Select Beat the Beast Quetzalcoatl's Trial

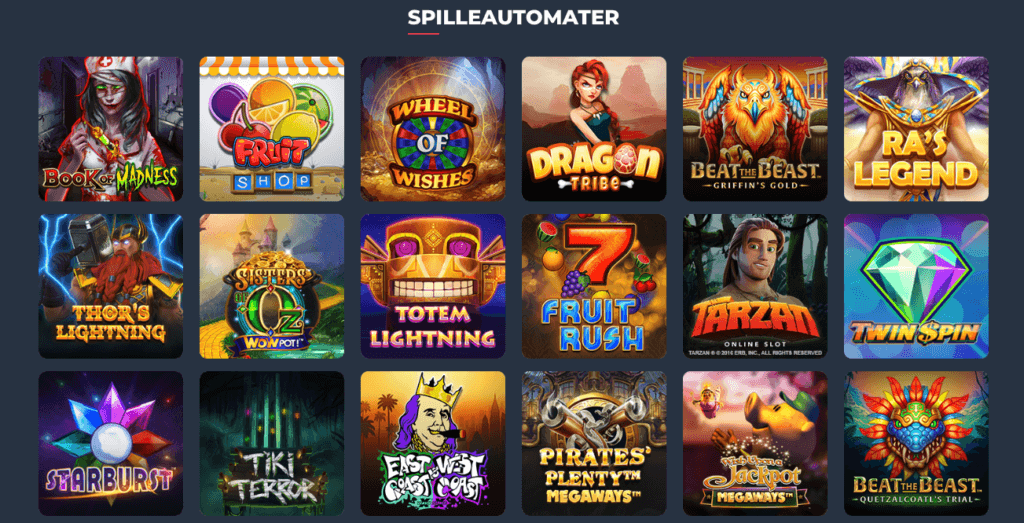pyautogui.click(x=916, y=443)
